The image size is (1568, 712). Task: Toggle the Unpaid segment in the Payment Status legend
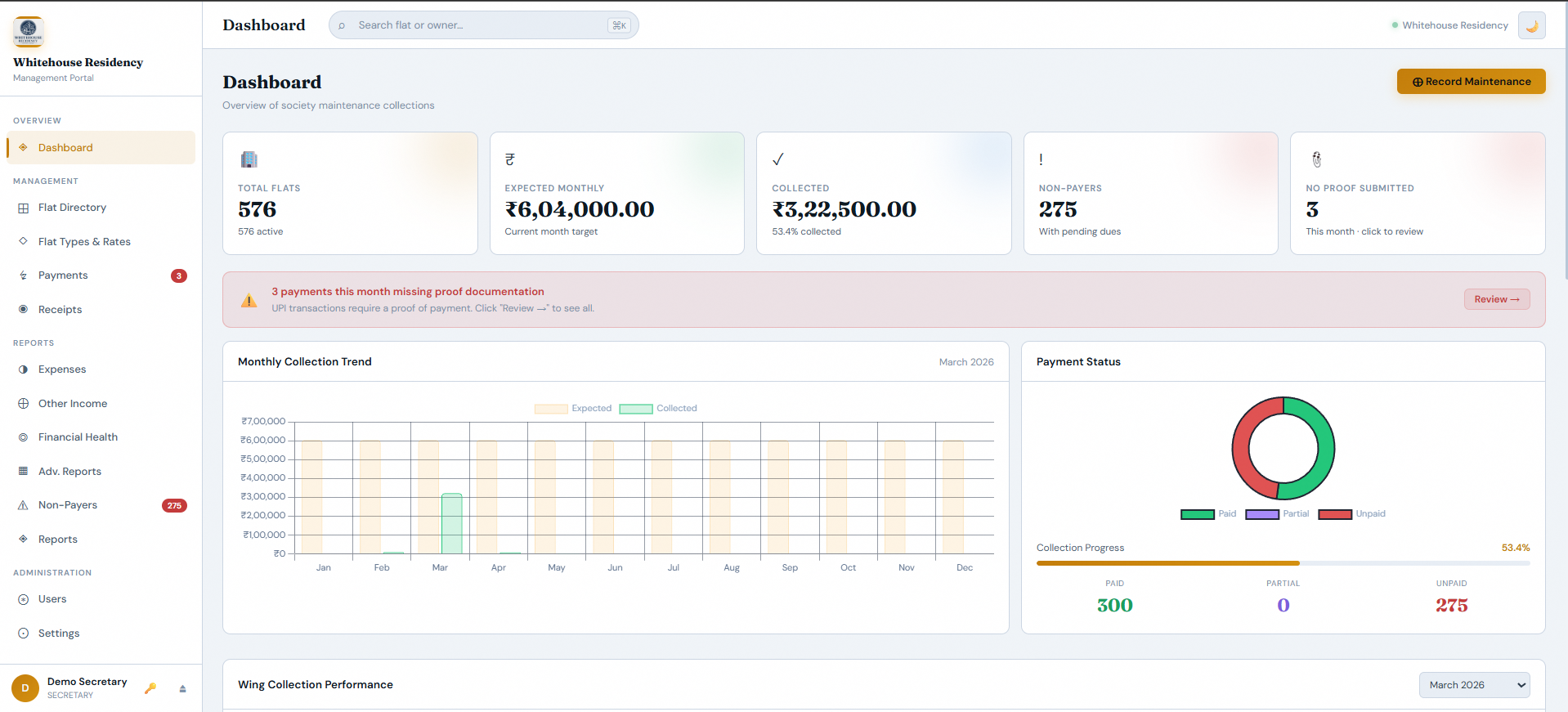click(1351, 514)
